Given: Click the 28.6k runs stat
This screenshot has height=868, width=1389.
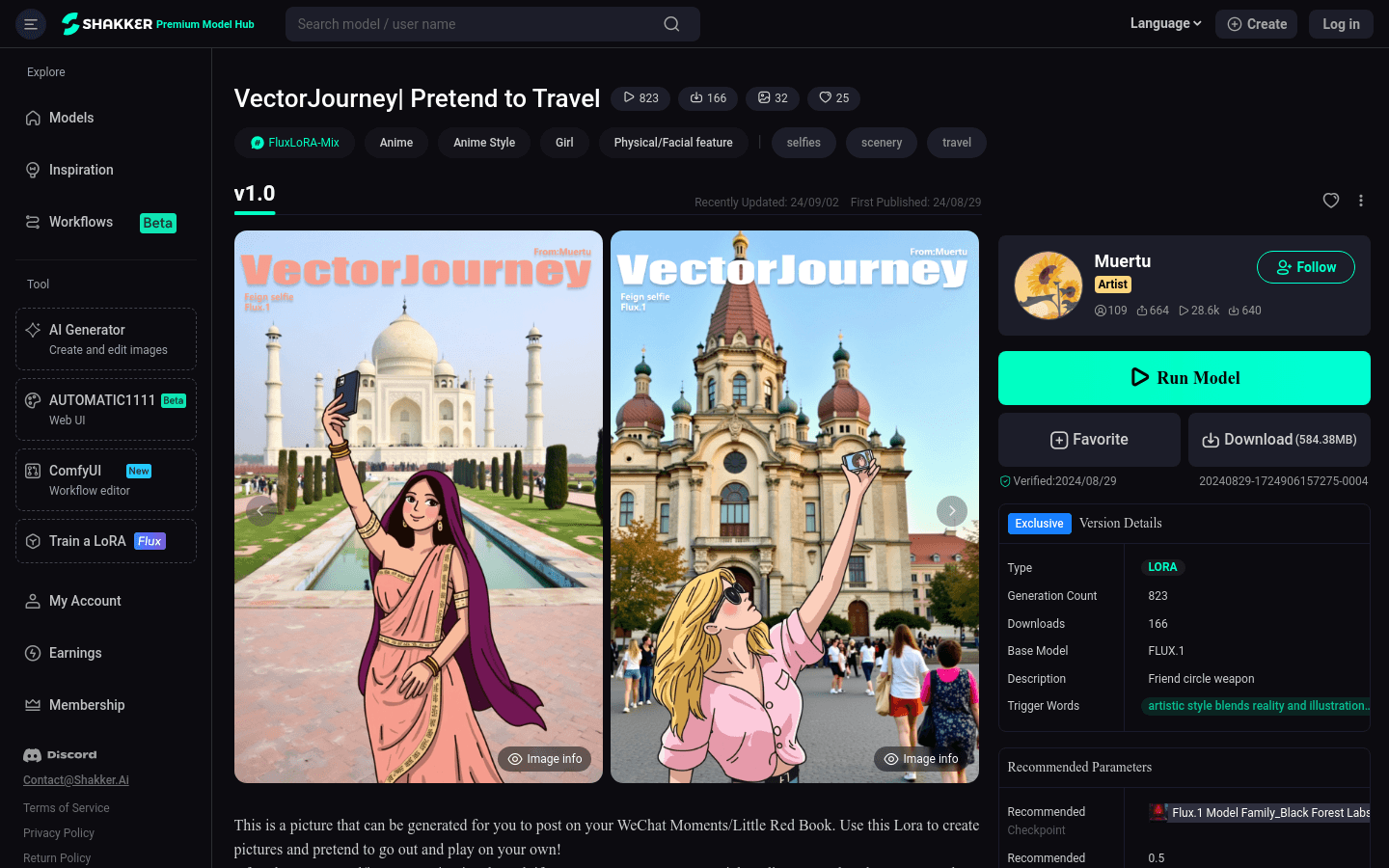Looking at the screenshot, I should click(1199, 311).
